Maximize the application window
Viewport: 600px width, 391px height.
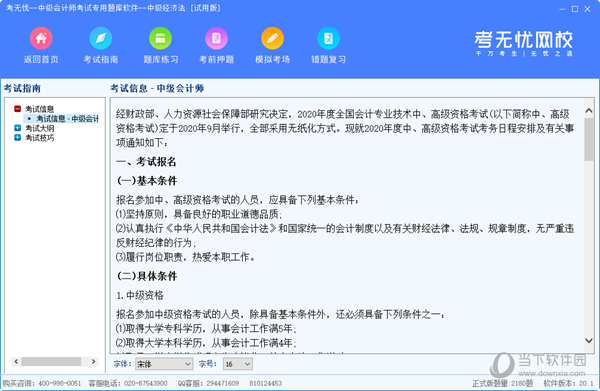pos(575,9)
